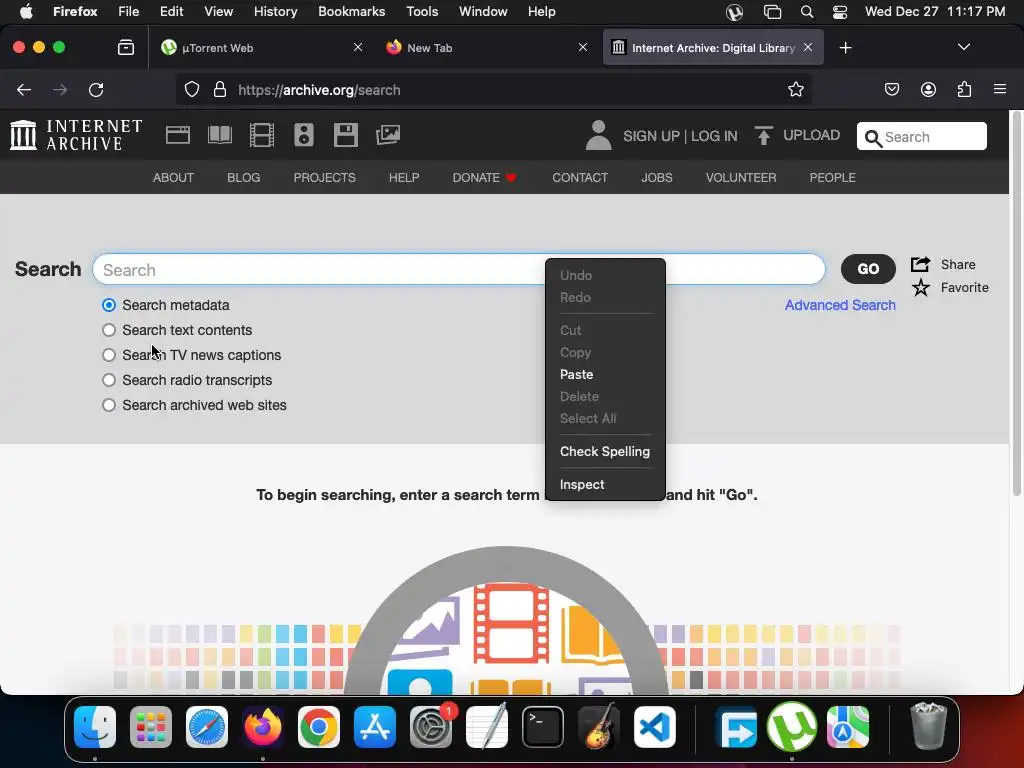Open the Video film icon in Archive header
This screenshot has width=1024, height=768.
click(262, 135)
